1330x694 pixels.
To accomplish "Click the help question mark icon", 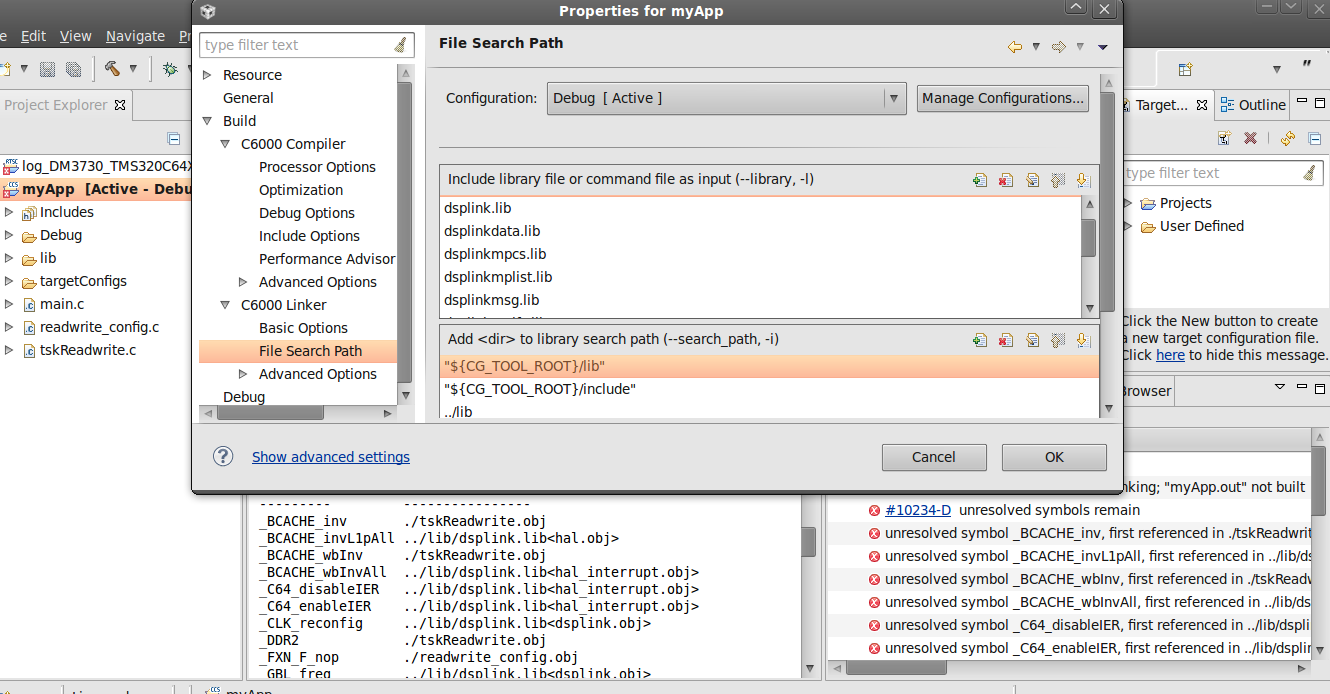I will click(x=223, y=456).
